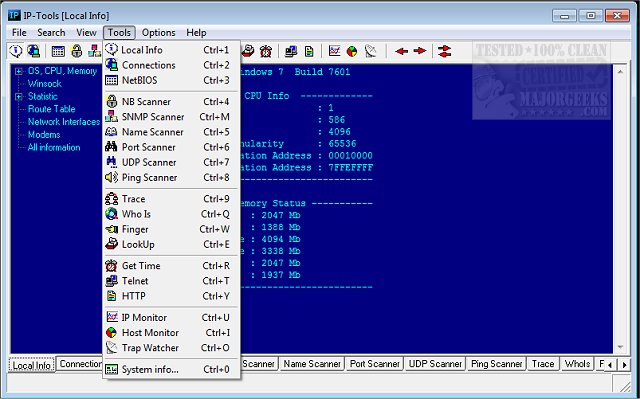This screenshot has height=399, width=640.
Task: Click the tab strip scroll-left arrow
Action: tap(610, 365)
